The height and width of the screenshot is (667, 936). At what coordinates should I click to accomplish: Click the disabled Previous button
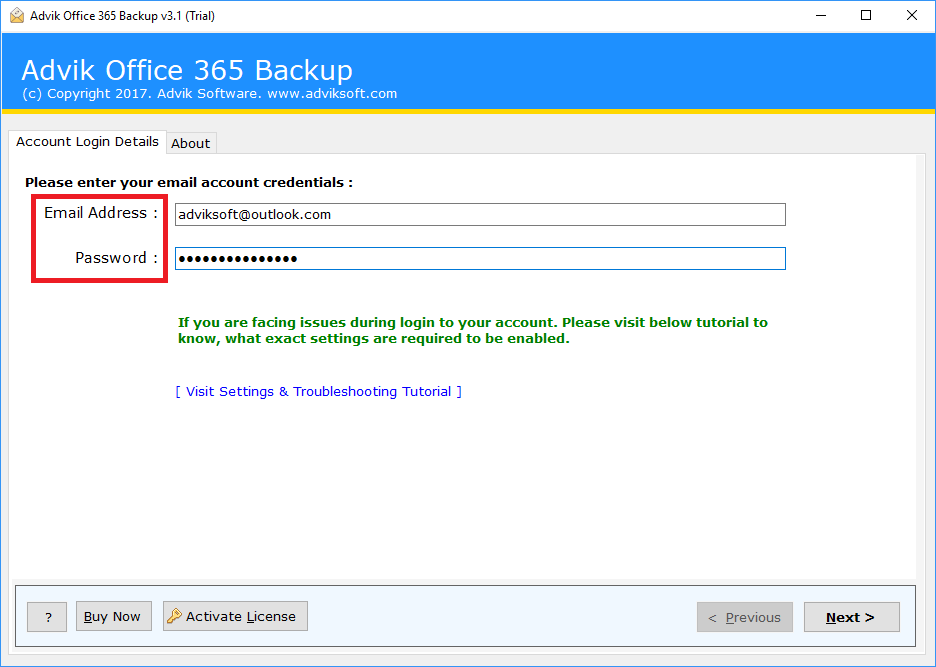[744, 617]
